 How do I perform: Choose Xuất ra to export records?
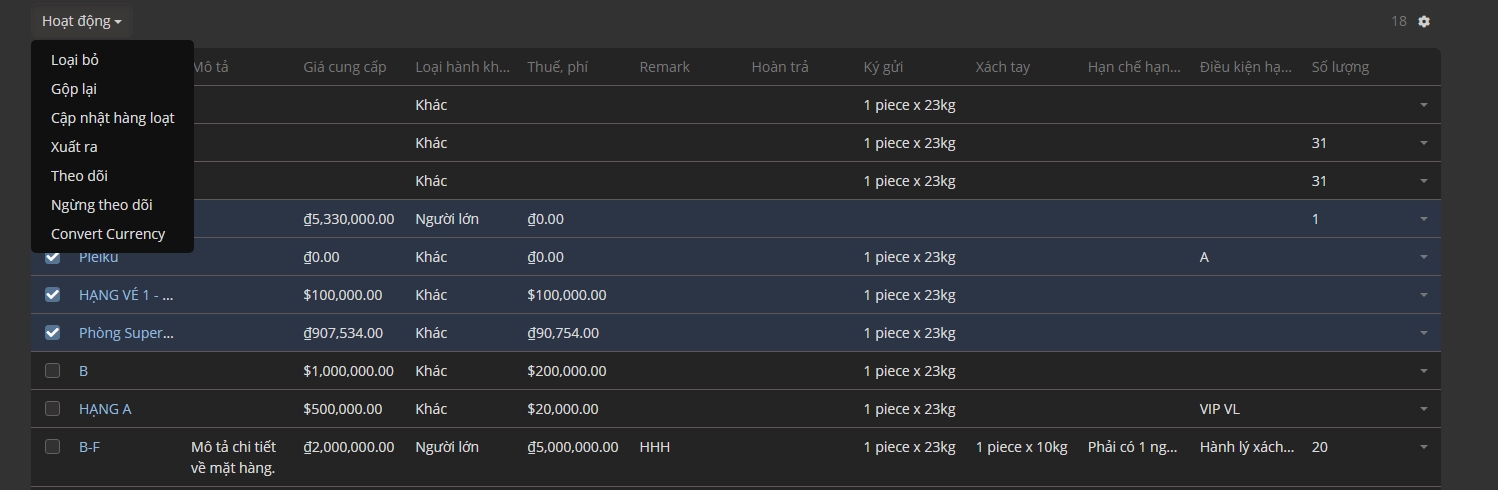coord(74,147)
